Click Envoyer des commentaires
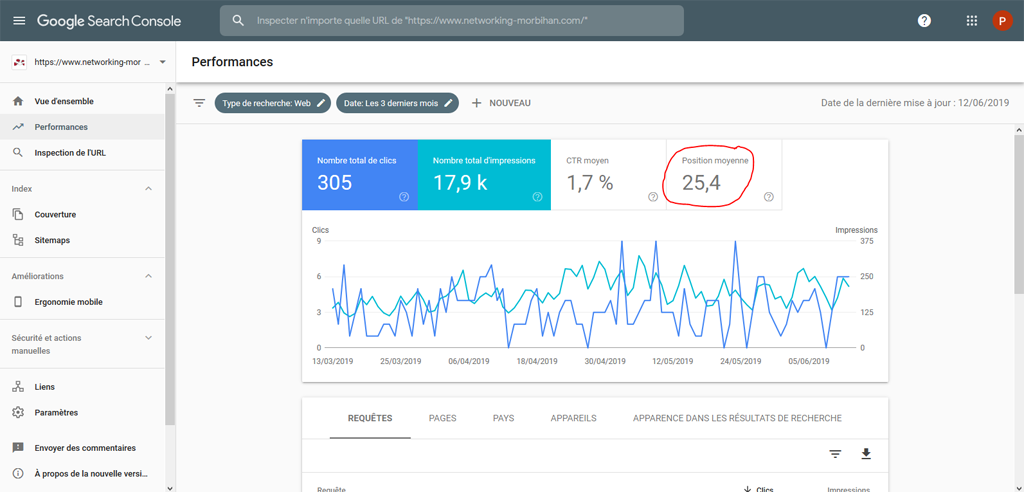The width and height of the screenshot is (1024, 492). click(82, 448)
